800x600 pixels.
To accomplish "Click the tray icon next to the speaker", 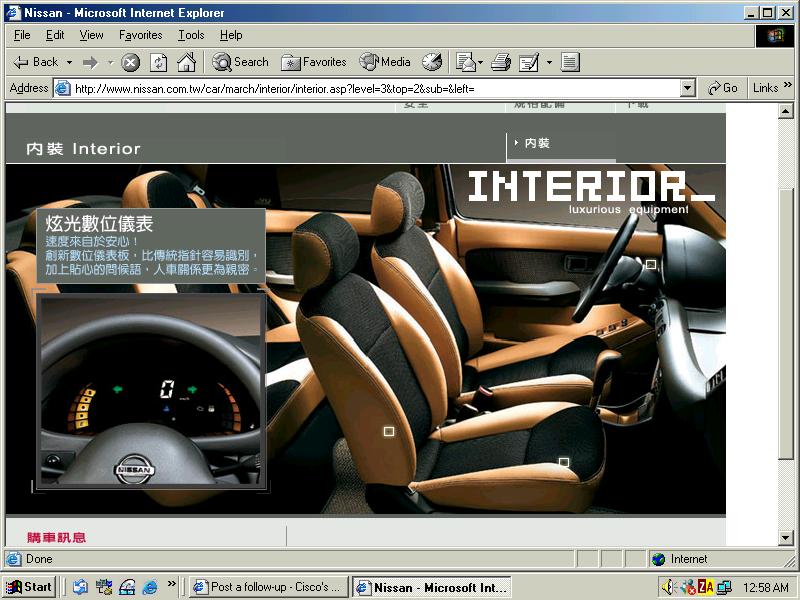I will pos(688,587).
